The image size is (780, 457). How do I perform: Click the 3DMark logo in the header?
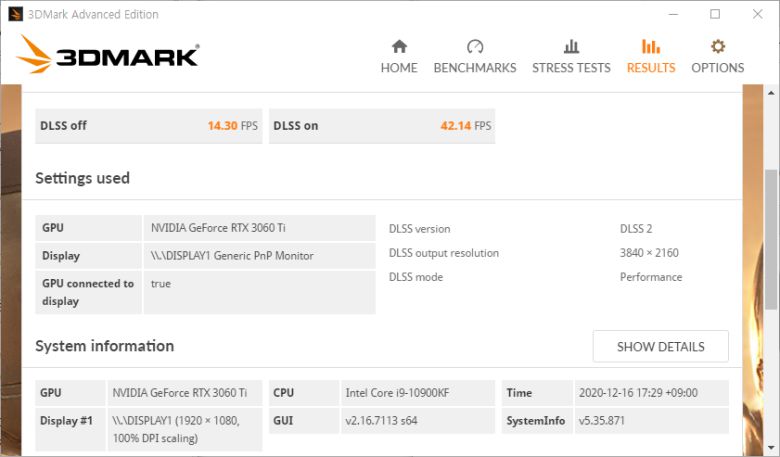(x=108, y=55)
